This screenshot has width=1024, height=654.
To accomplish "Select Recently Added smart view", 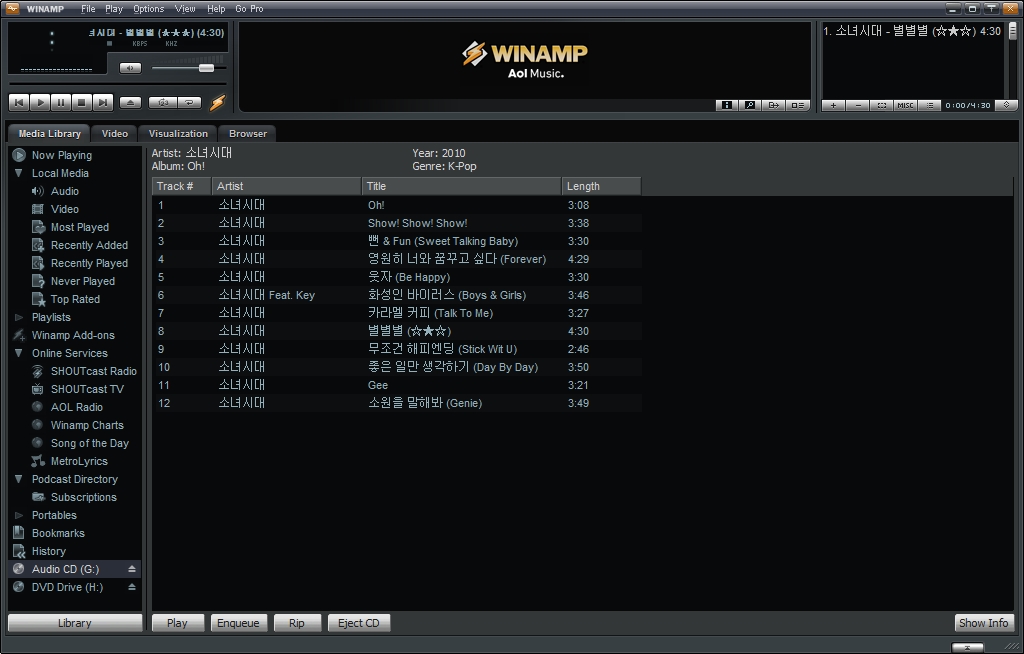I will [x=89, y=245].
